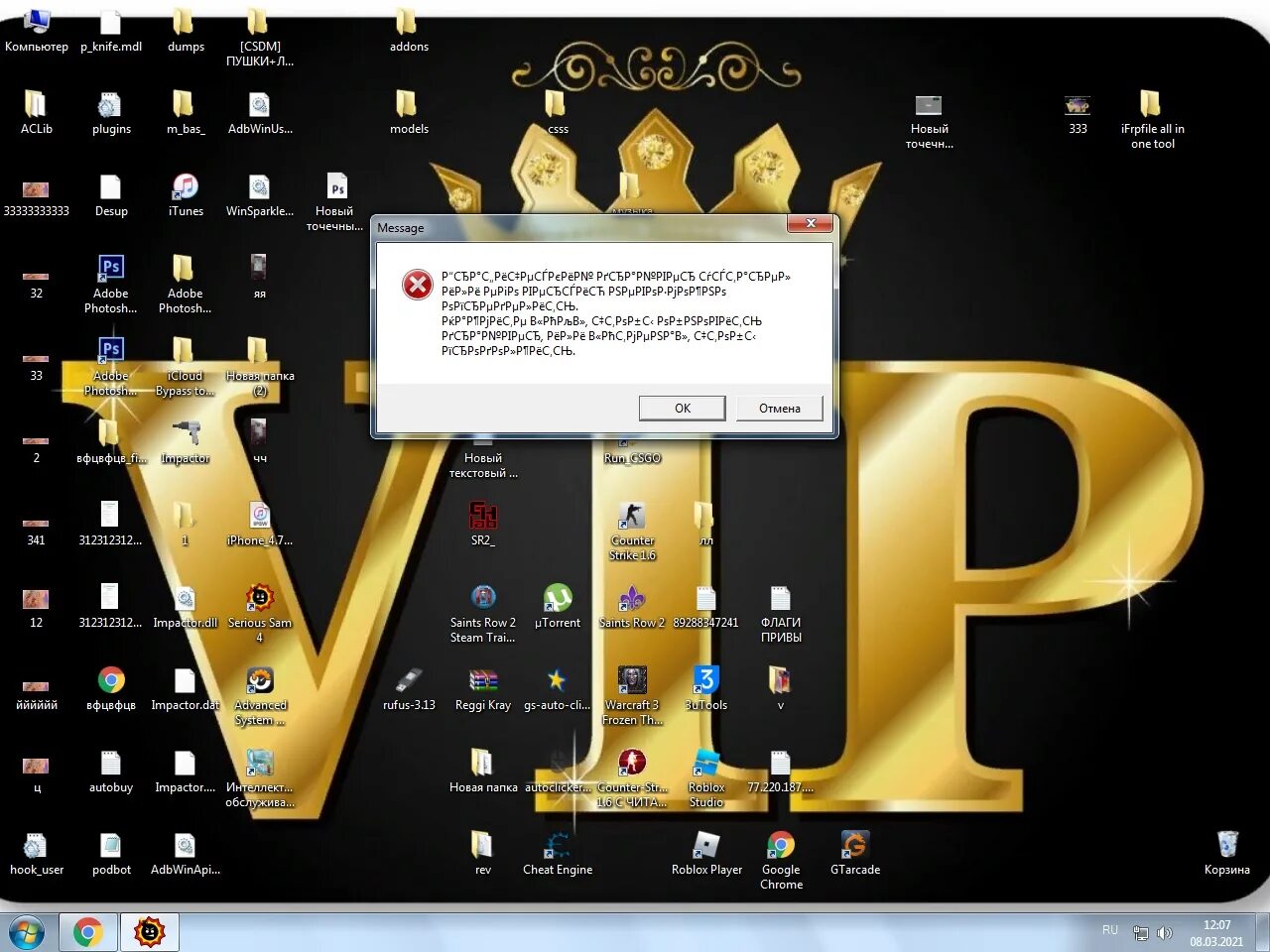Select the µTorrent desktop icon

click(558, 606)
